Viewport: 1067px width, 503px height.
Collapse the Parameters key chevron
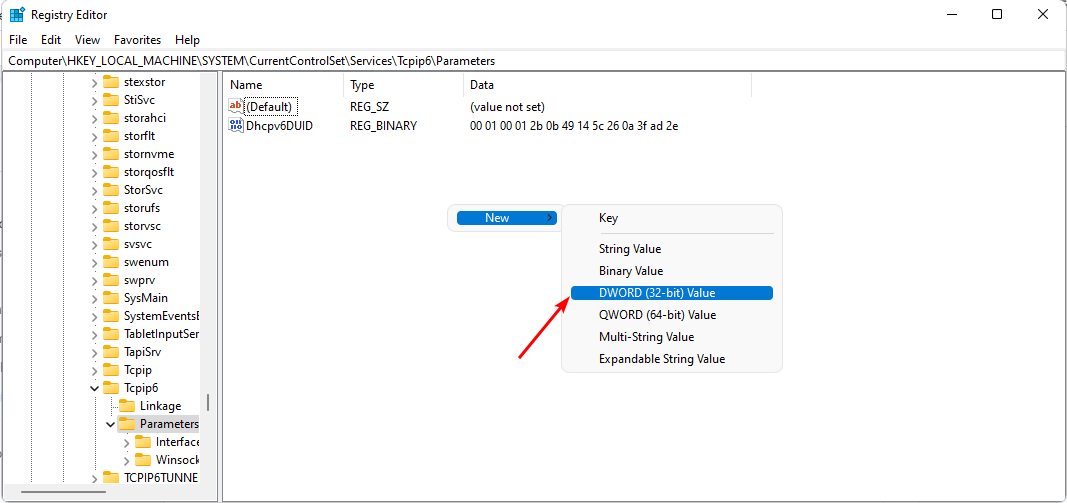tap(111, 424)
